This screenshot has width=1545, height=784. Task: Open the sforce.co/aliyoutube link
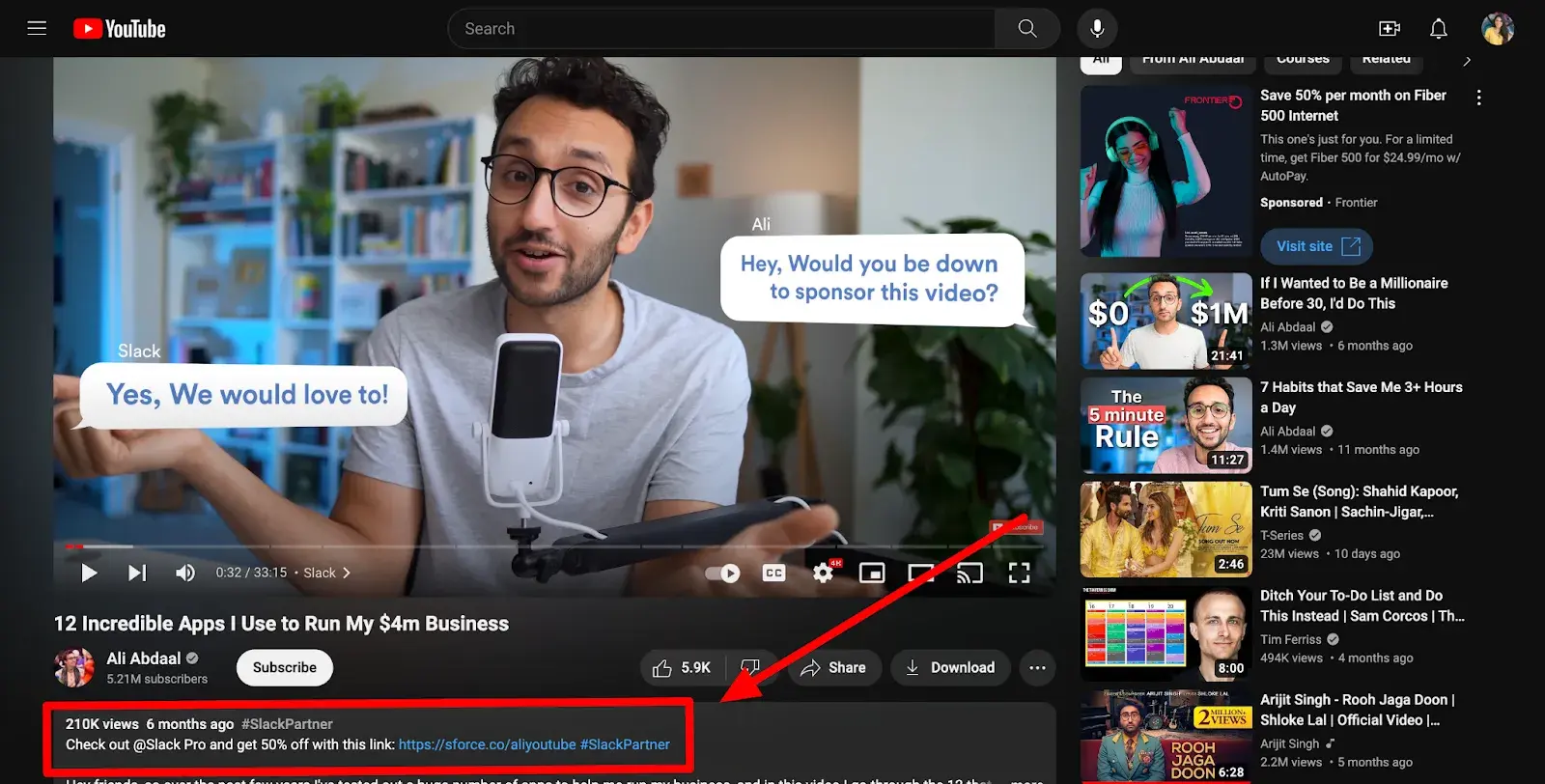tap(487, 744)
